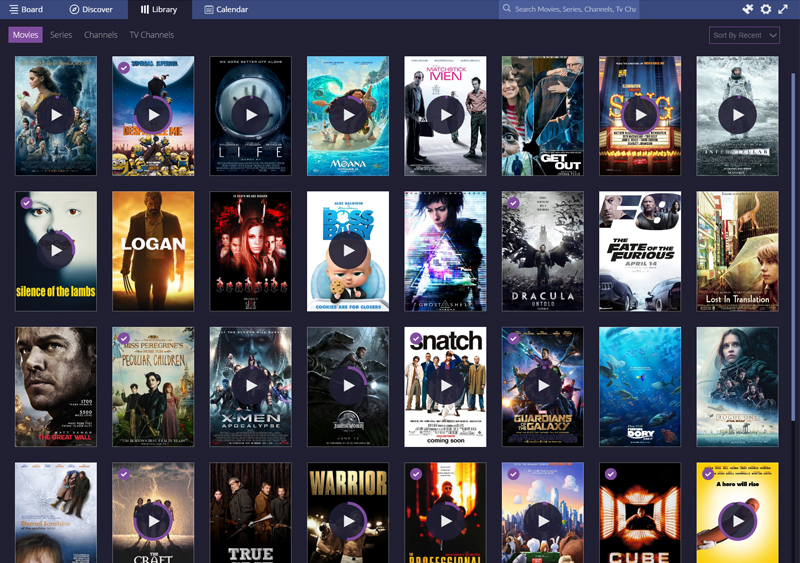Play Interstellar with its play button
800x563 pixels.
tap(738, 115)
